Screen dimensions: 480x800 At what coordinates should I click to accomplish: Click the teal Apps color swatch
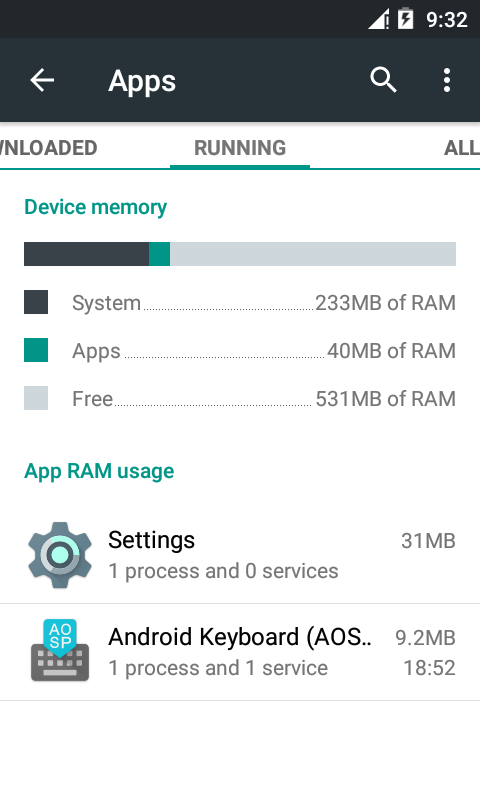(x=36, y=350)
